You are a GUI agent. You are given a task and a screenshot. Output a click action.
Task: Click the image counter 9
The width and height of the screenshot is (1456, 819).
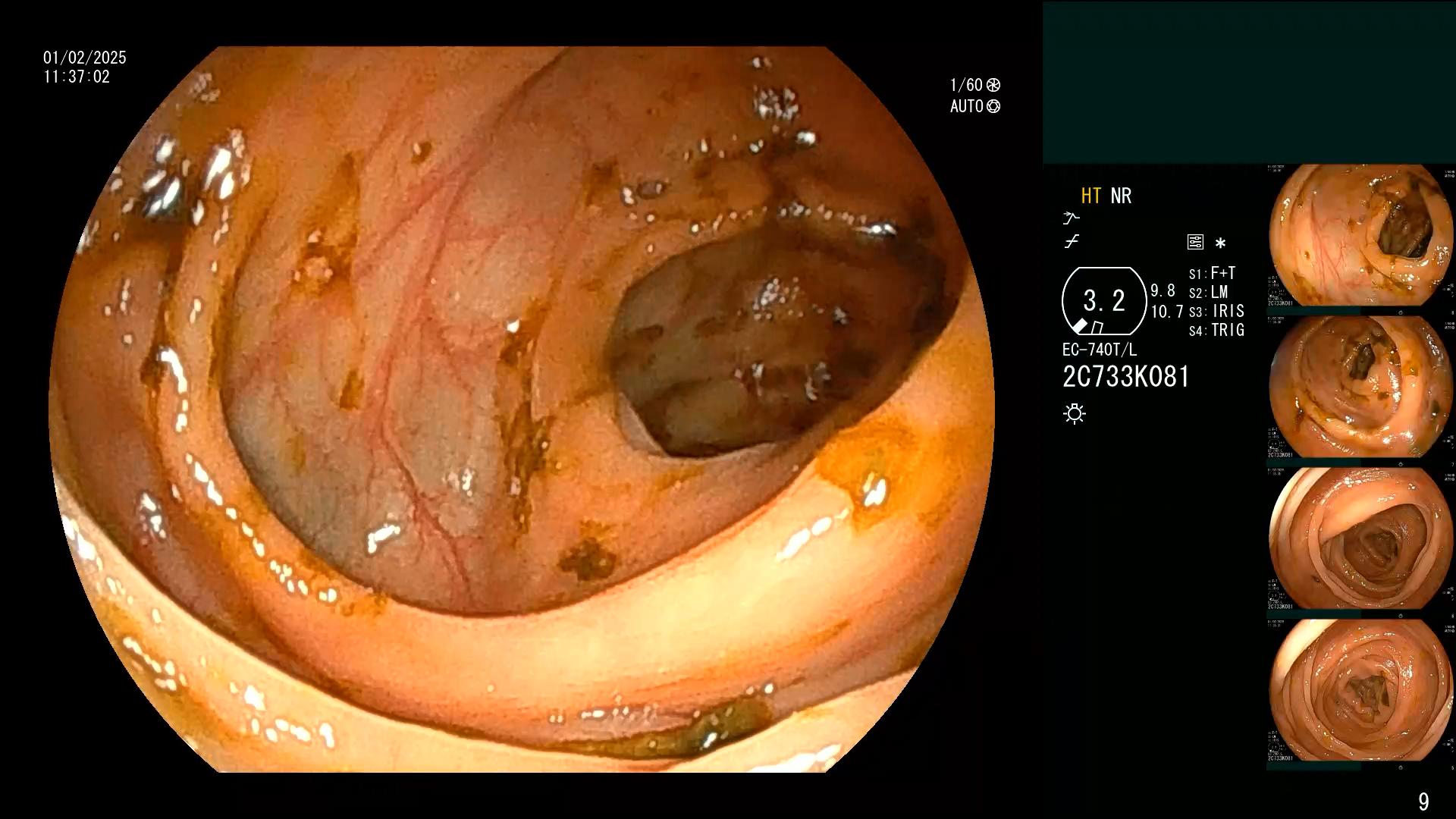point(1423,802)
